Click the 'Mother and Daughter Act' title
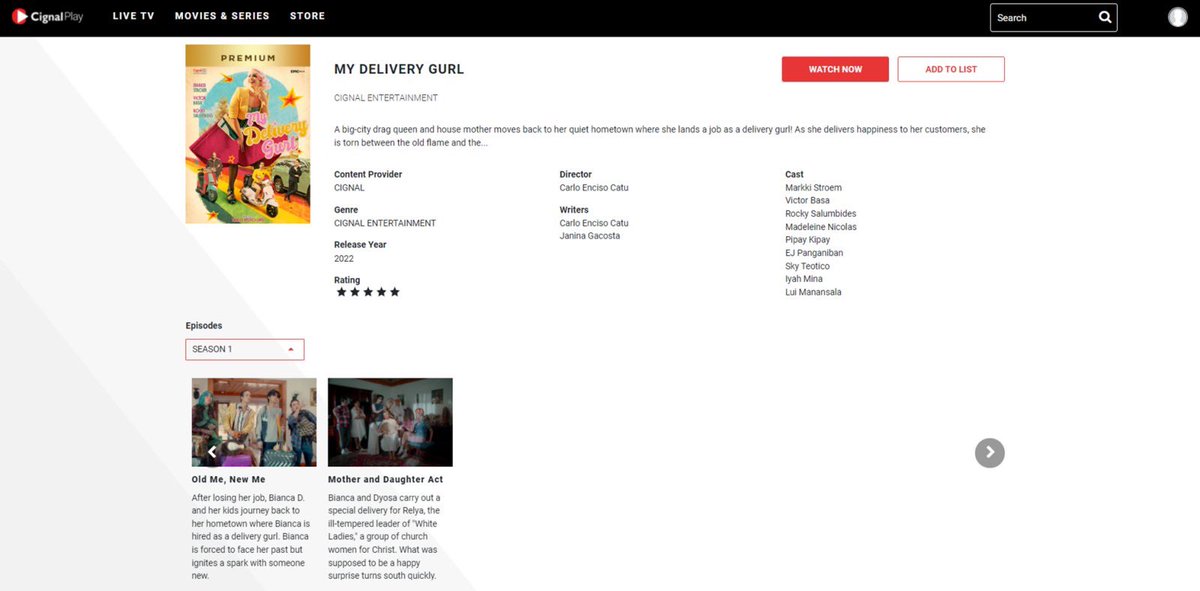The image size is (1200, 591). click(385, 480)
